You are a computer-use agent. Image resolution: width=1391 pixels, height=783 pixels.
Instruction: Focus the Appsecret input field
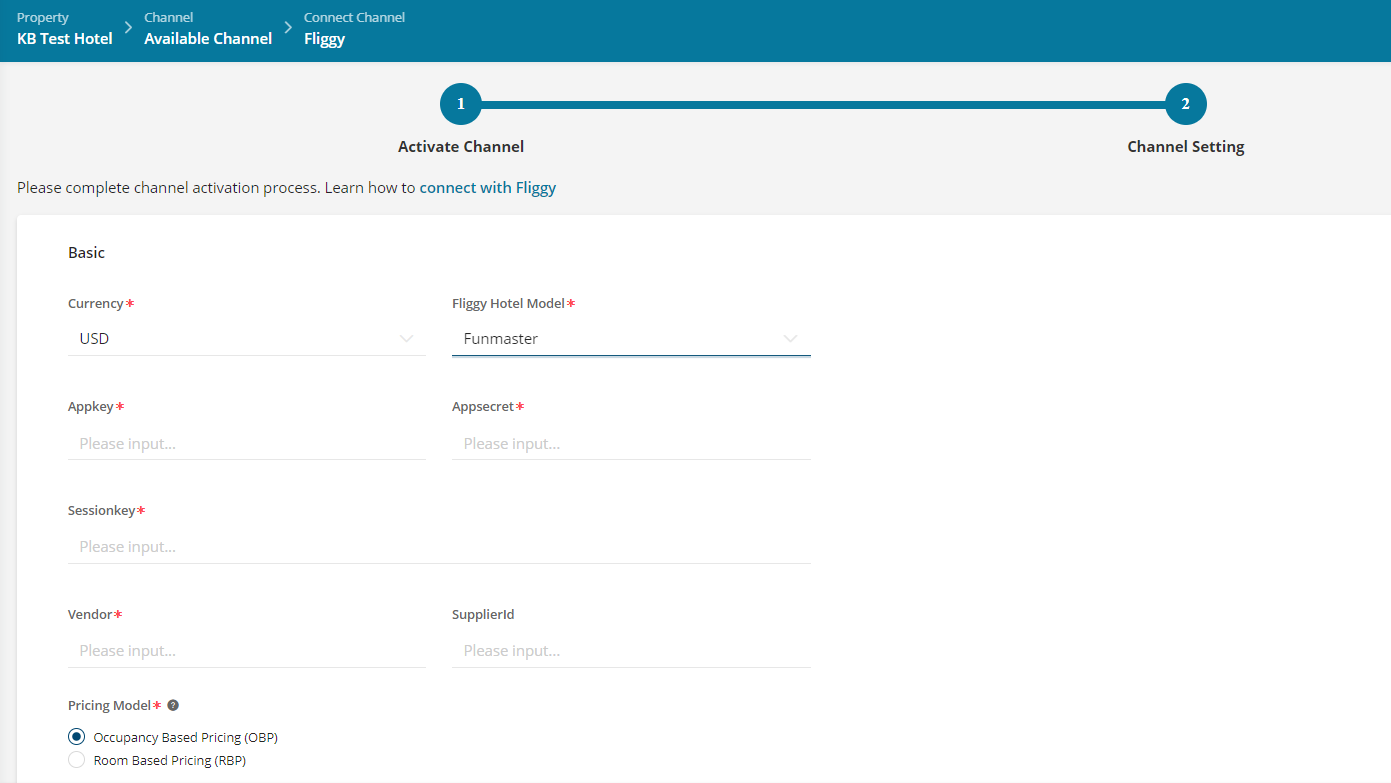(631, 443)
